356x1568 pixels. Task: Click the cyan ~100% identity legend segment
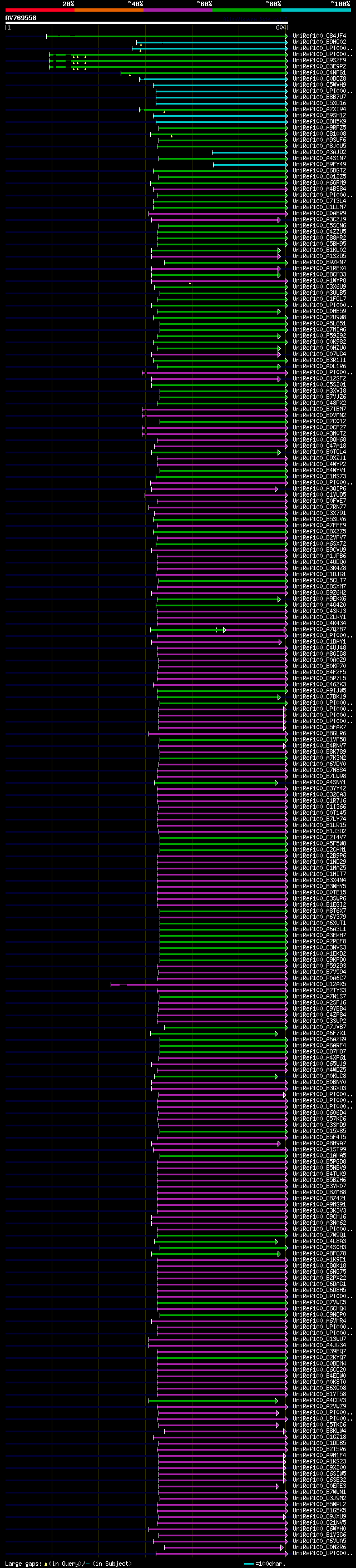[x=317, y=10]
